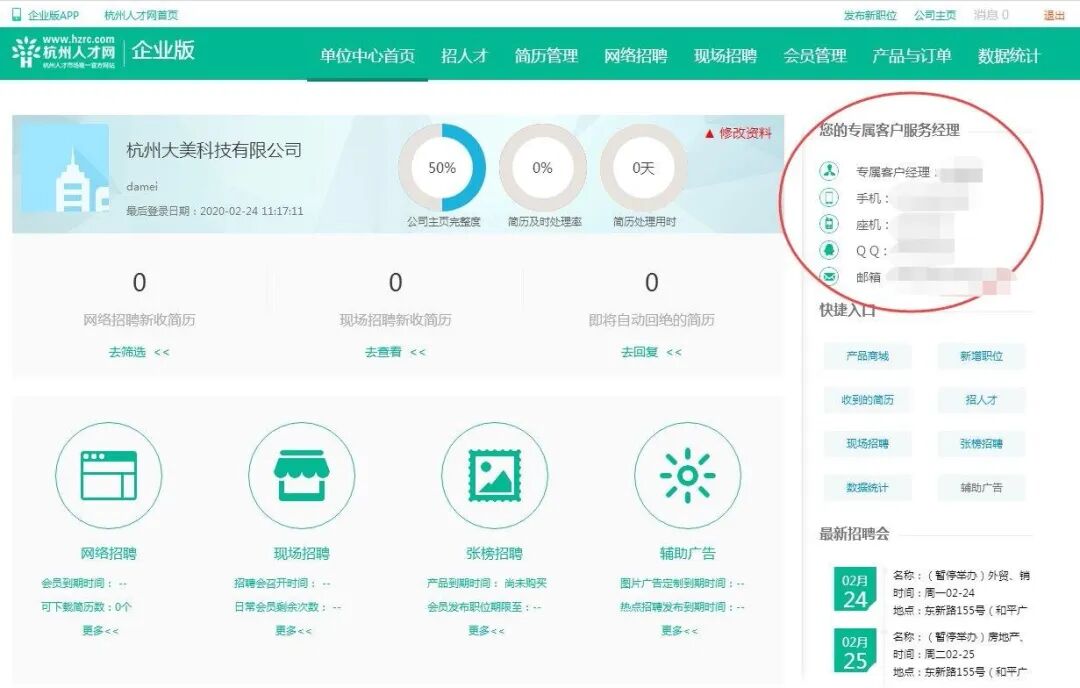1080x688 pixels.
Task: Click the 消息 0 notification link
Action: tap(992, 14)
